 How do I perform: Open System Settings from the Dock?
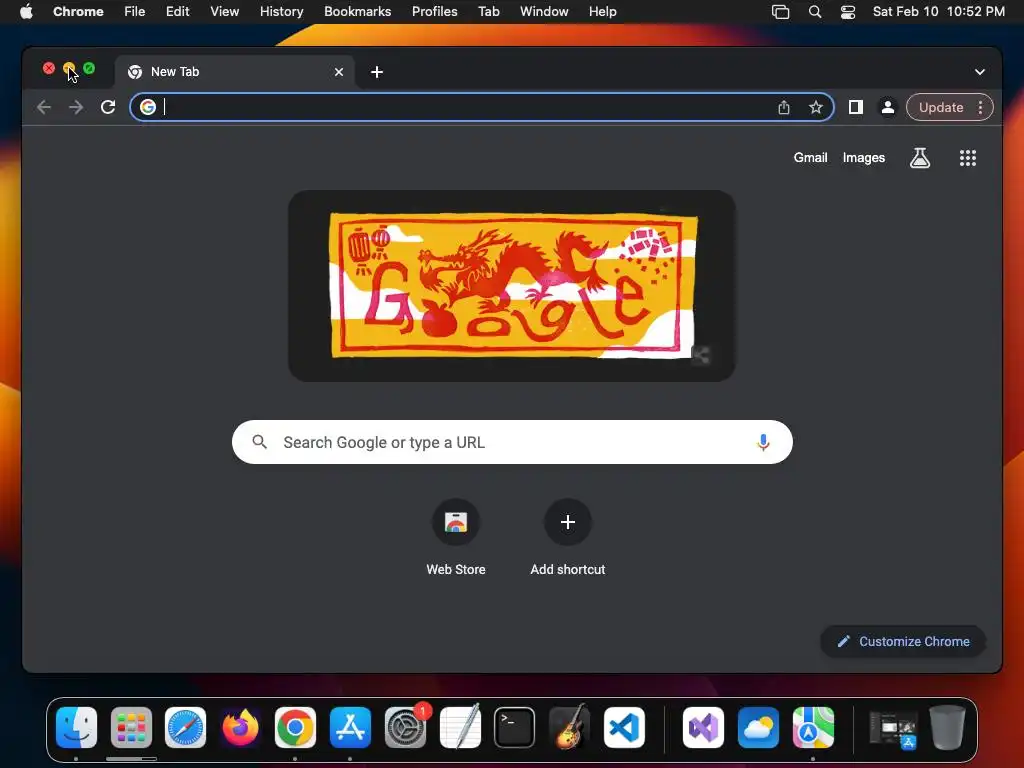click(405, 727)
